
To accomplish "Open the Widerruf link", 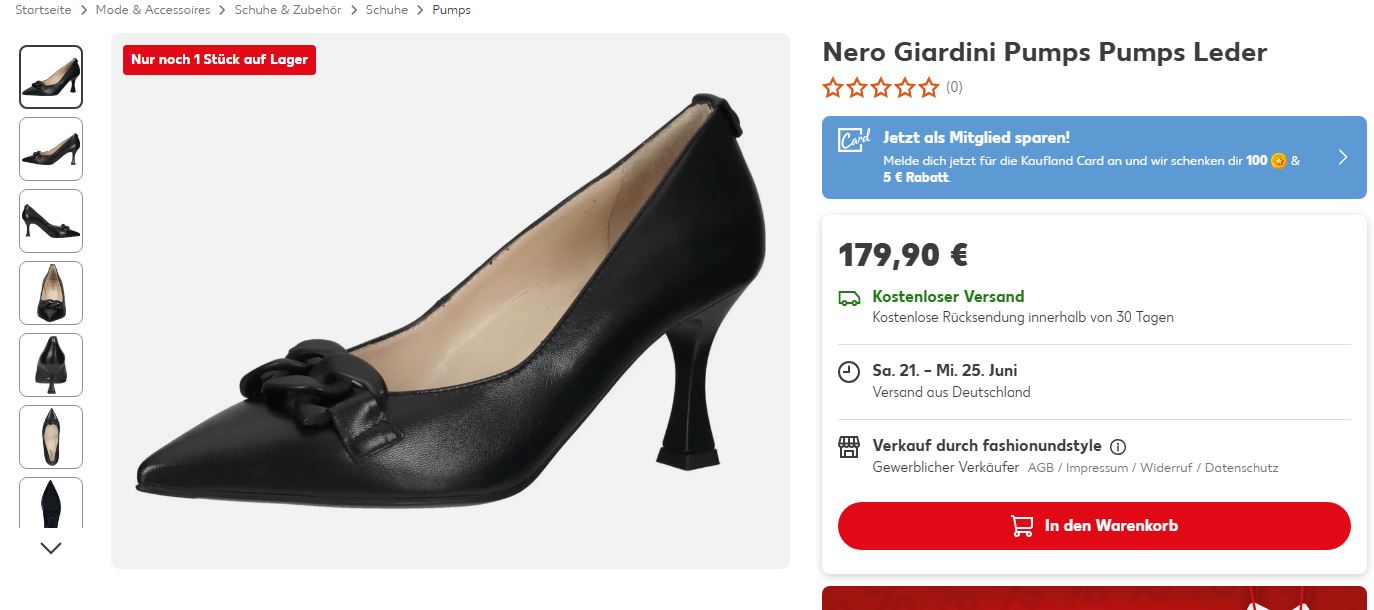I will pyautogui.click(x=1165, y=468).
